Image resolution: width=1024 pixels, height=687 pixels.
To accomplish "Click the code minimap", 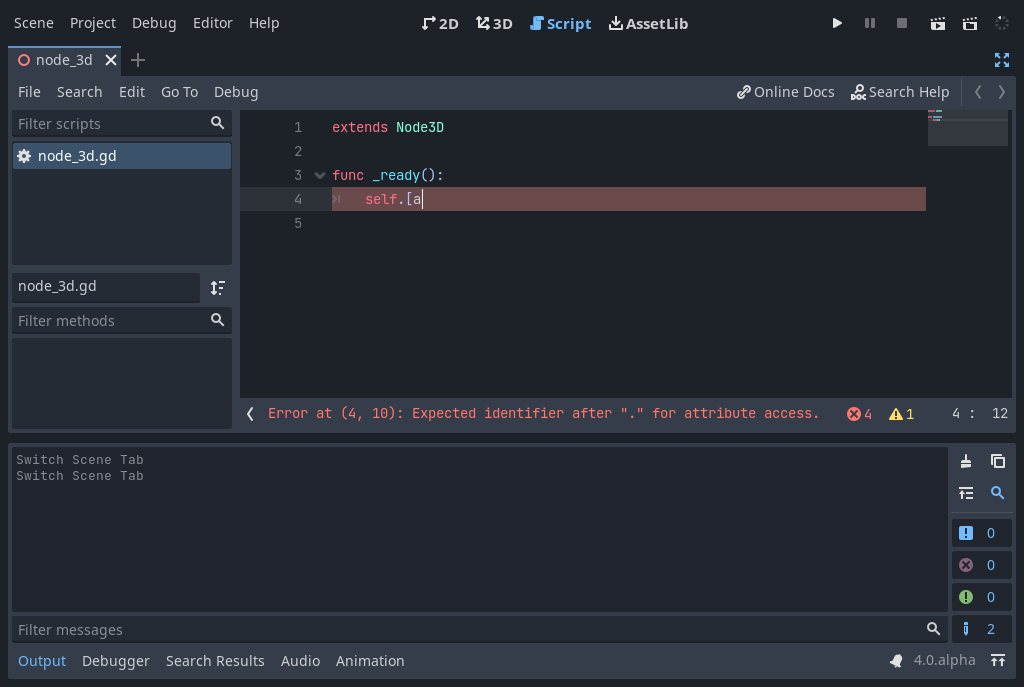I will (968, 127).
